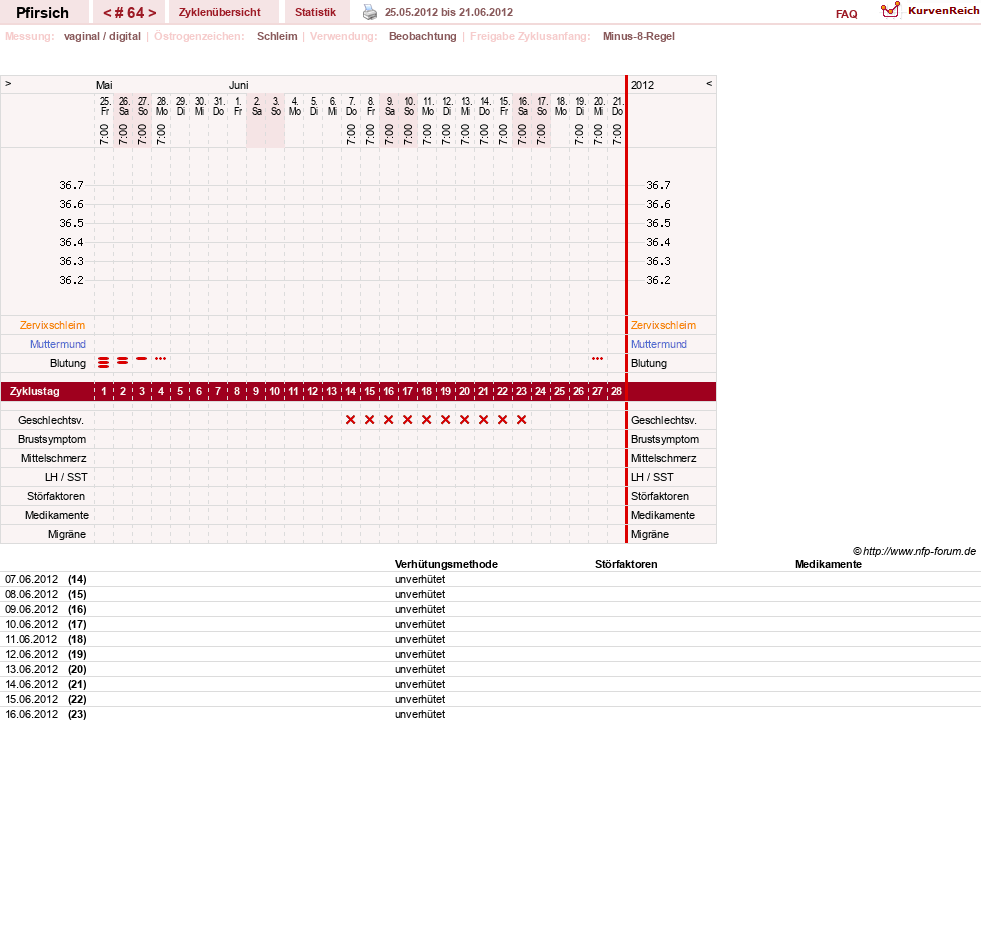
Task: Click the left Zervixschleim row label
Action: click(x=53, y=325)
